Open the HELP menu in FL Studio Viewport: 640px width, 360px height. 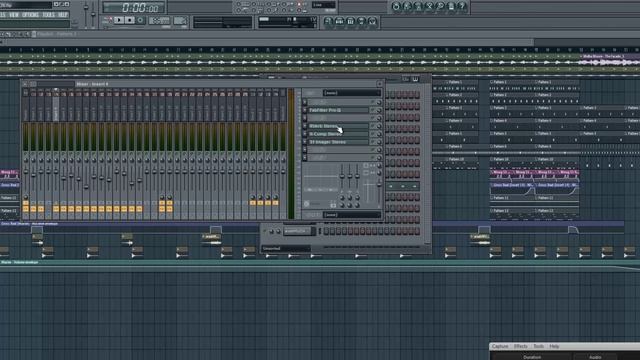(62, 15)
